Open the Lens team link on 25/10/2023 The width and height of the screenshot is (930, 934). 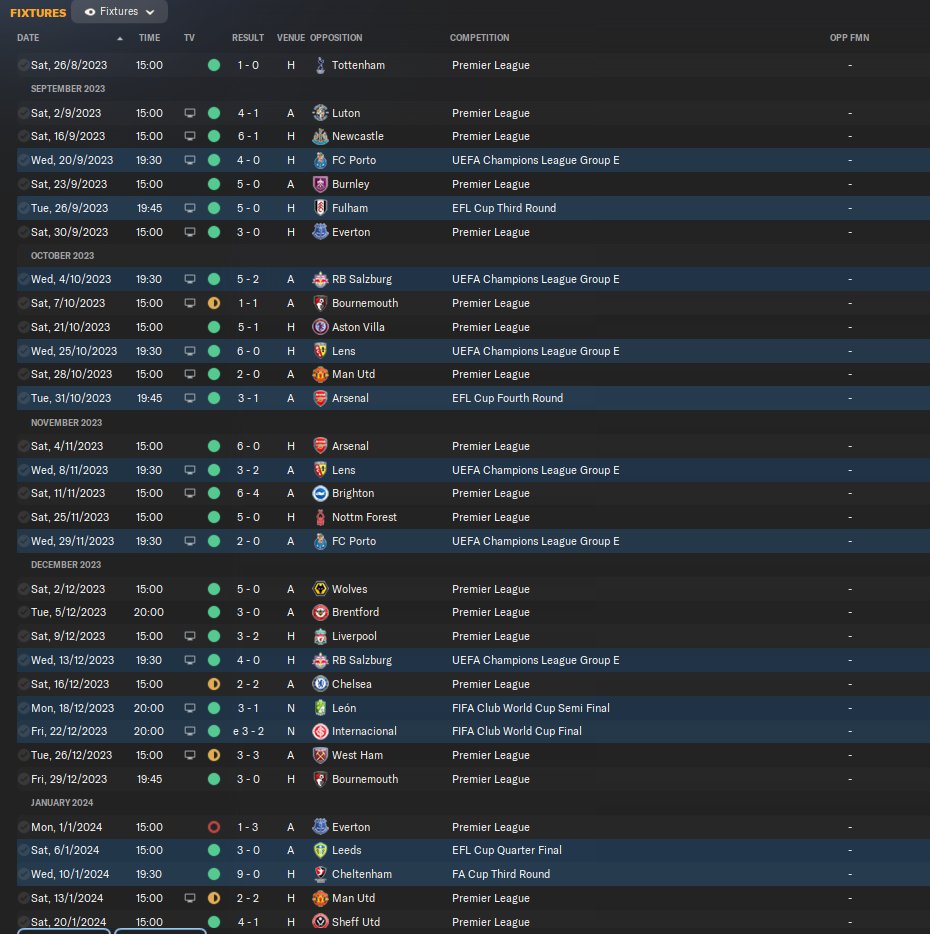343,351
